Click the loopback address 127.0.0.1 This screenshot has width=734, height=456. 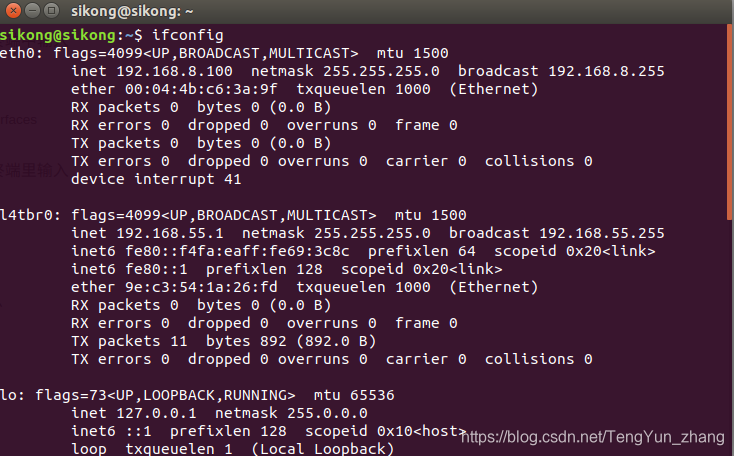click(156, 413)
